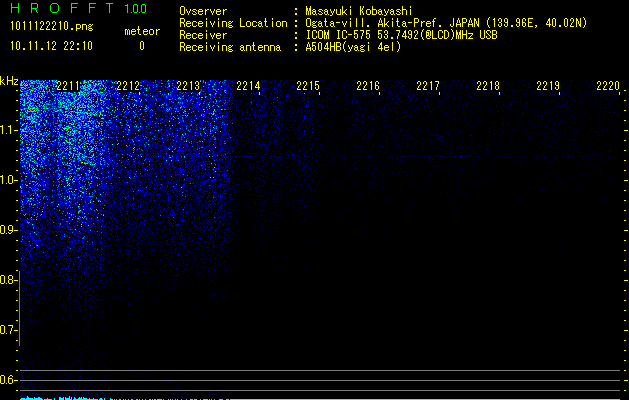Image resolution: width=629 pixels, height=400 pixels.
Task: Click the Ogata-vill. Akita-Pref. JAPAN location text
Action: click(x=446, y=23)
